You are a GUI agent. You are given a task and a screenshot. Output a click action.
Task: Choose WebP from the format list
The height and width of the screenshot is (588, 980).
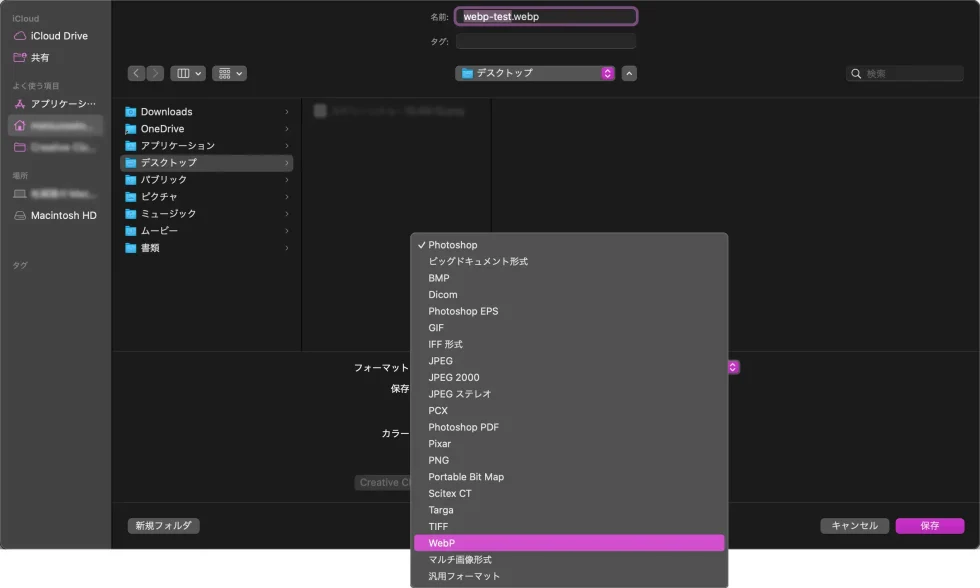(x=442, y=543)
